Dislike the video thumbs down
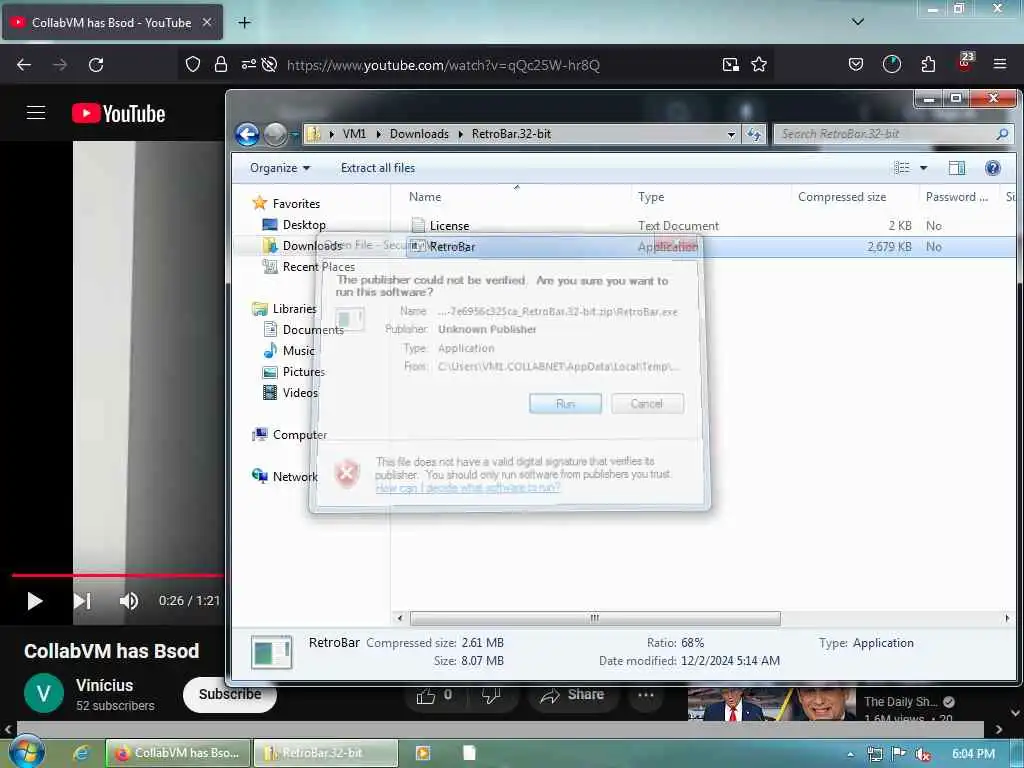The width and height of the screenshot is (1024, 768). [490, 696]
